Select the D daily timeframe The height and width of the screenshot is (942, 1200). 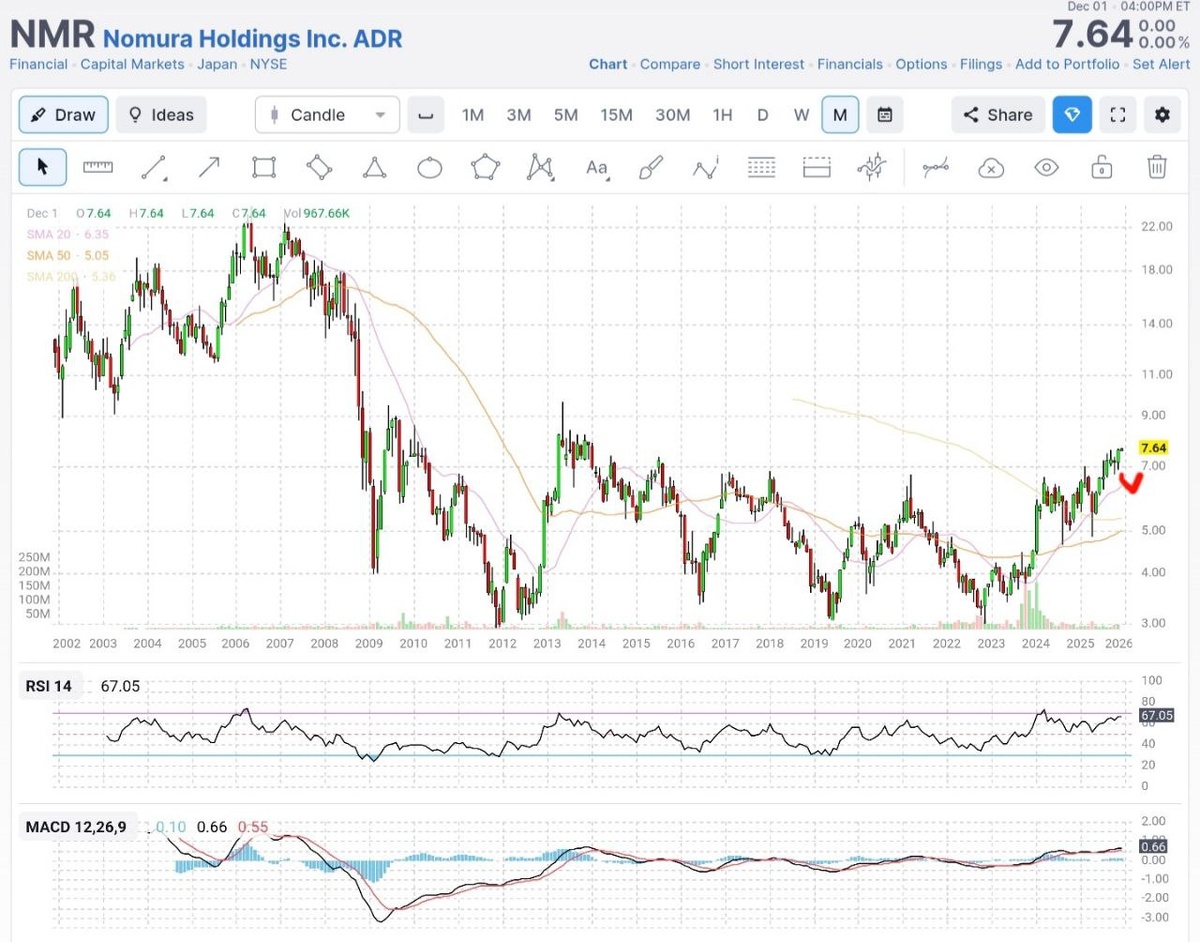tap(762, 115)
